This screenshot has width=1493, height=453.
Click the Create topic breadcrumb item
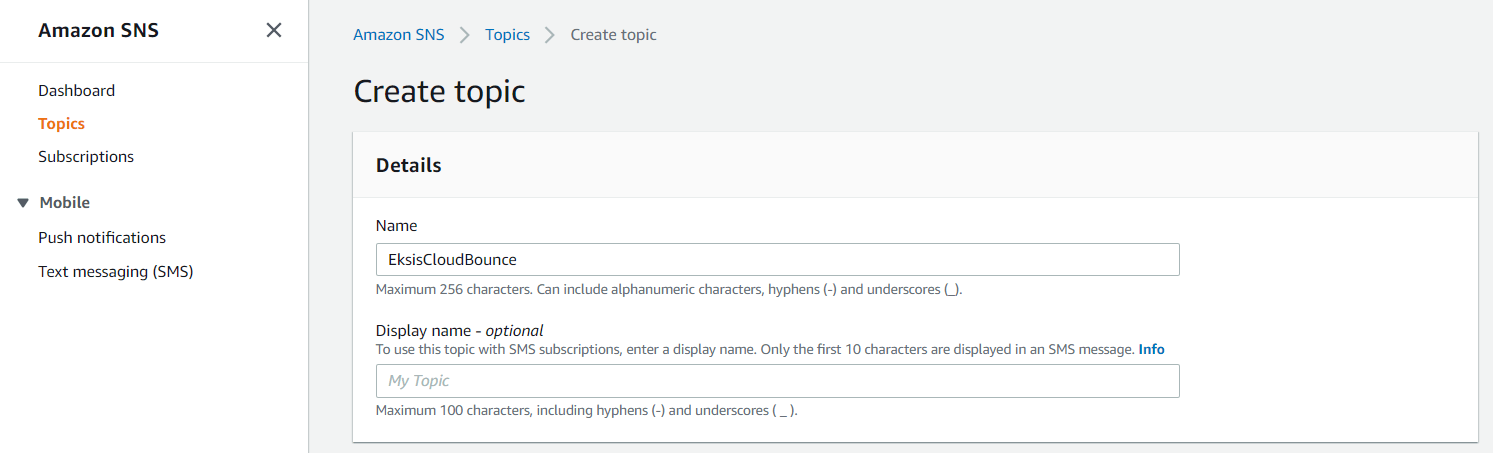tap(613, 35)
